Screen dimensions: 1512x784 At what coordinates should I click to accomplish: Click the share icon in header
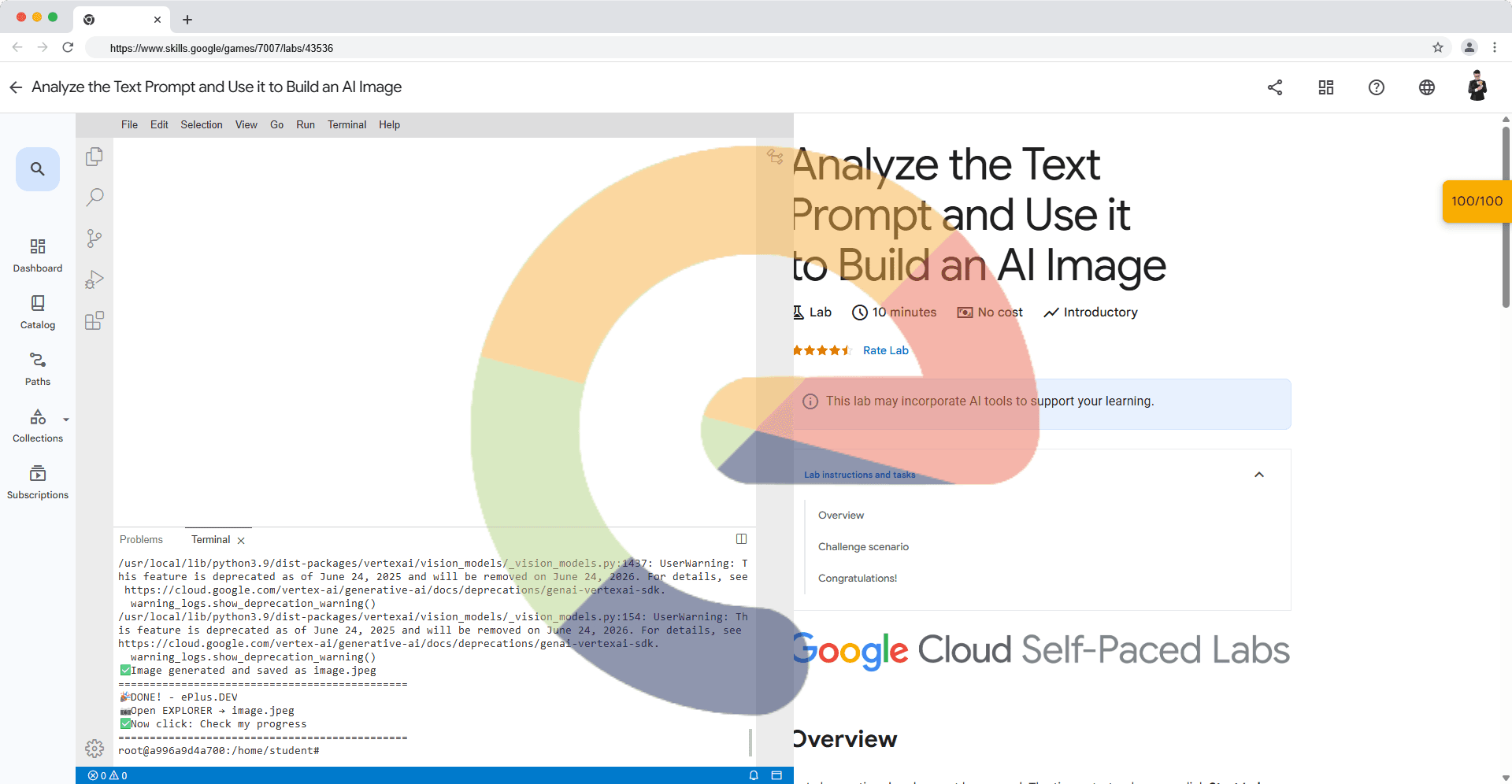click(x=1275, y=87)
